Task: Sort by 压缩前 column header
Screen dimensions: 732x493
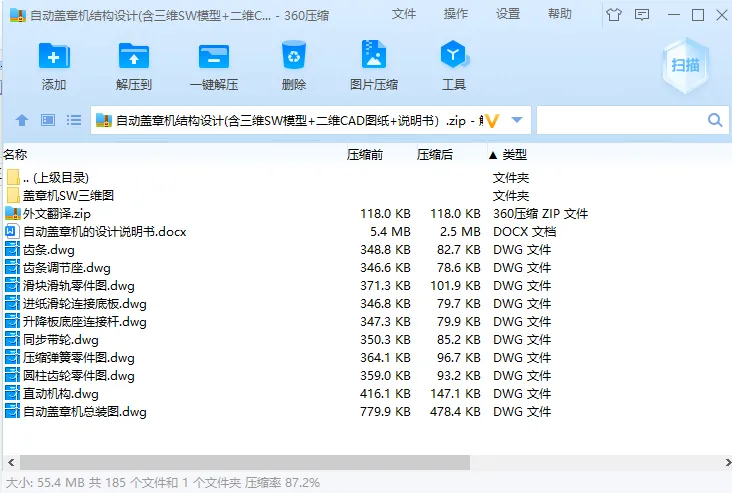Action: 365,155
